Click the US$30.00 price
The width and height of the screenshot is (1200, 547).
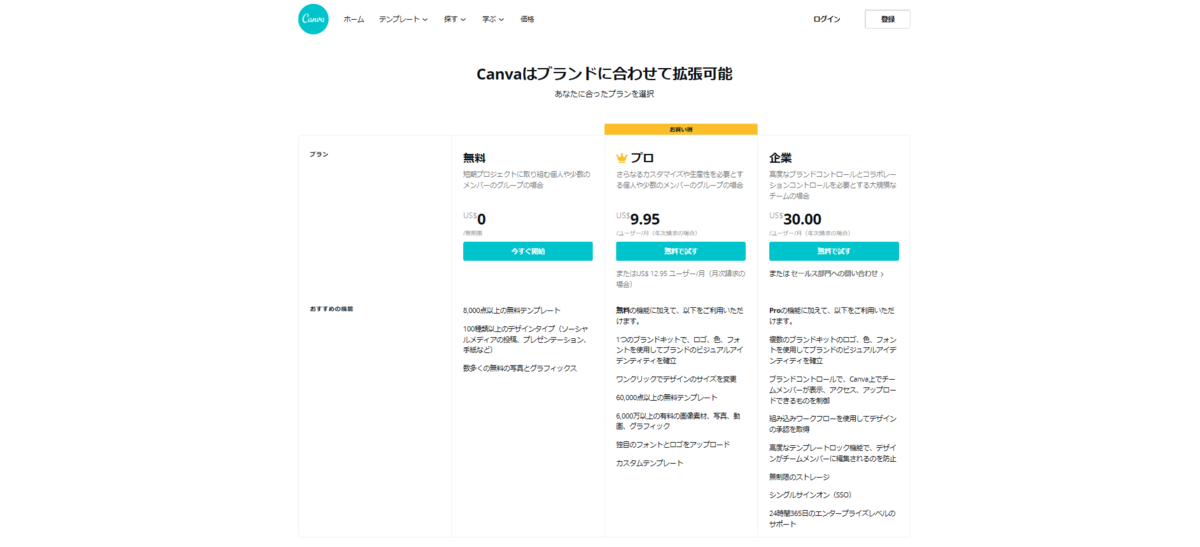[x=795, y=218]
